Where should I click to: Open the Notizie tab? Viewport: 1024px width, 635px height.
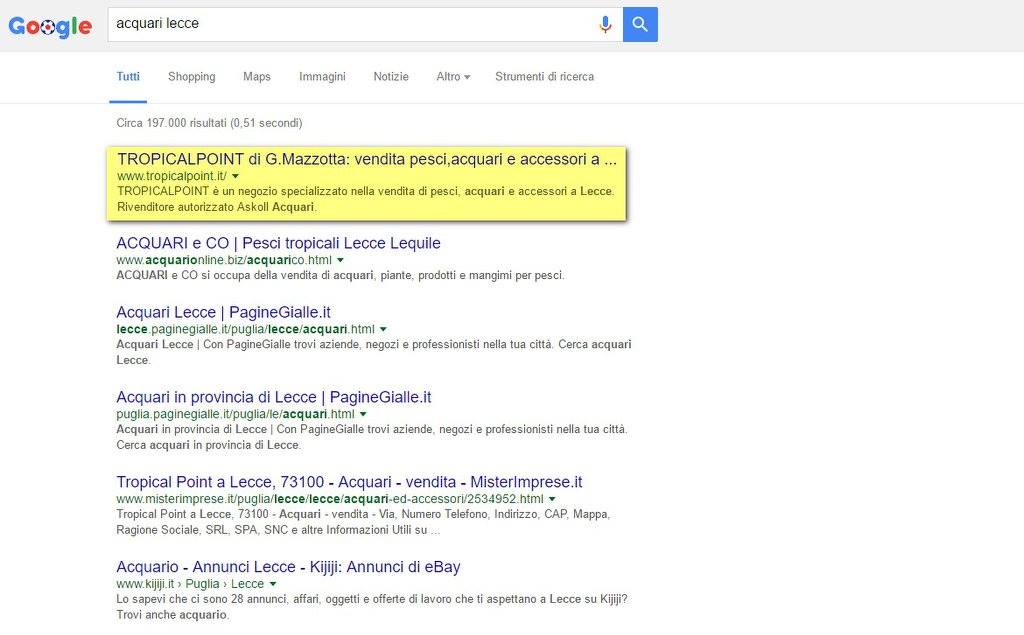[x=391, y=76]
